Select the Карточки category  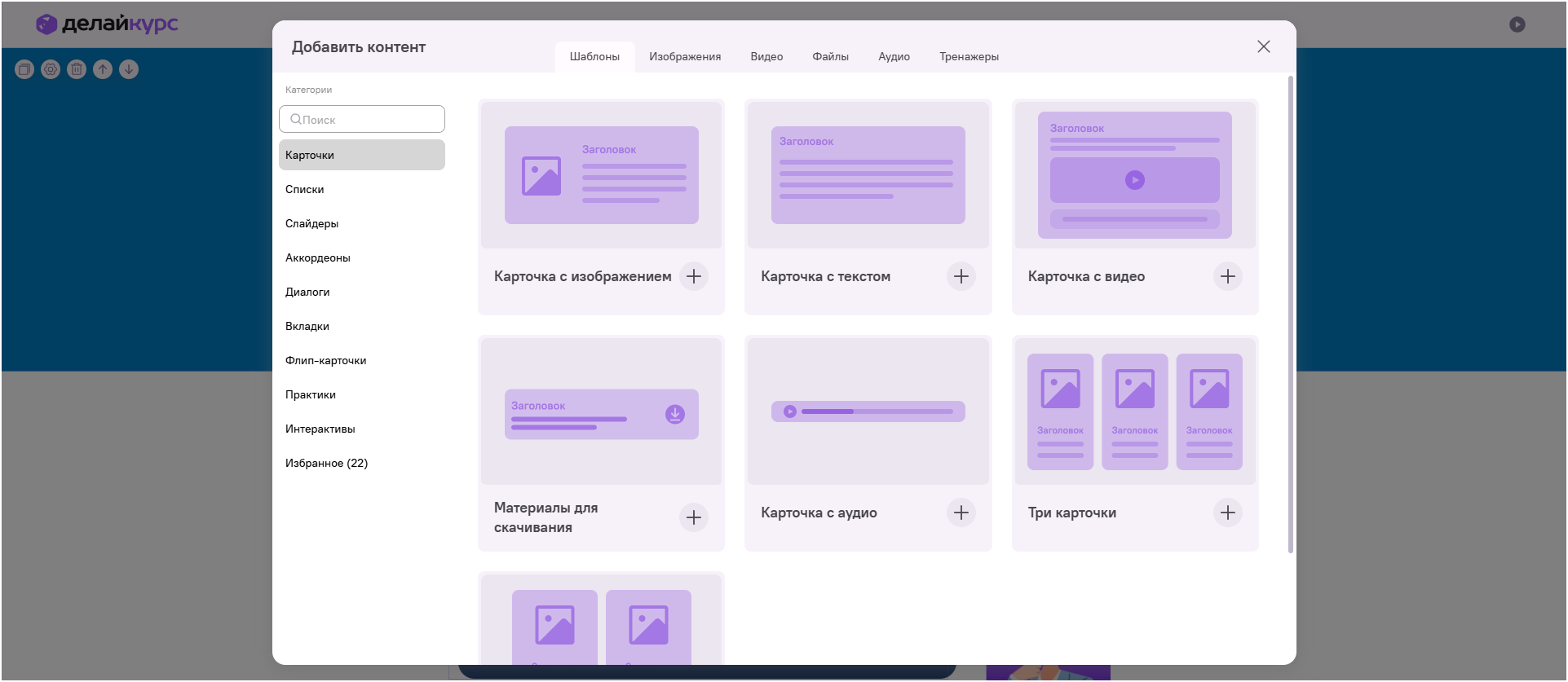coord(362,155)
